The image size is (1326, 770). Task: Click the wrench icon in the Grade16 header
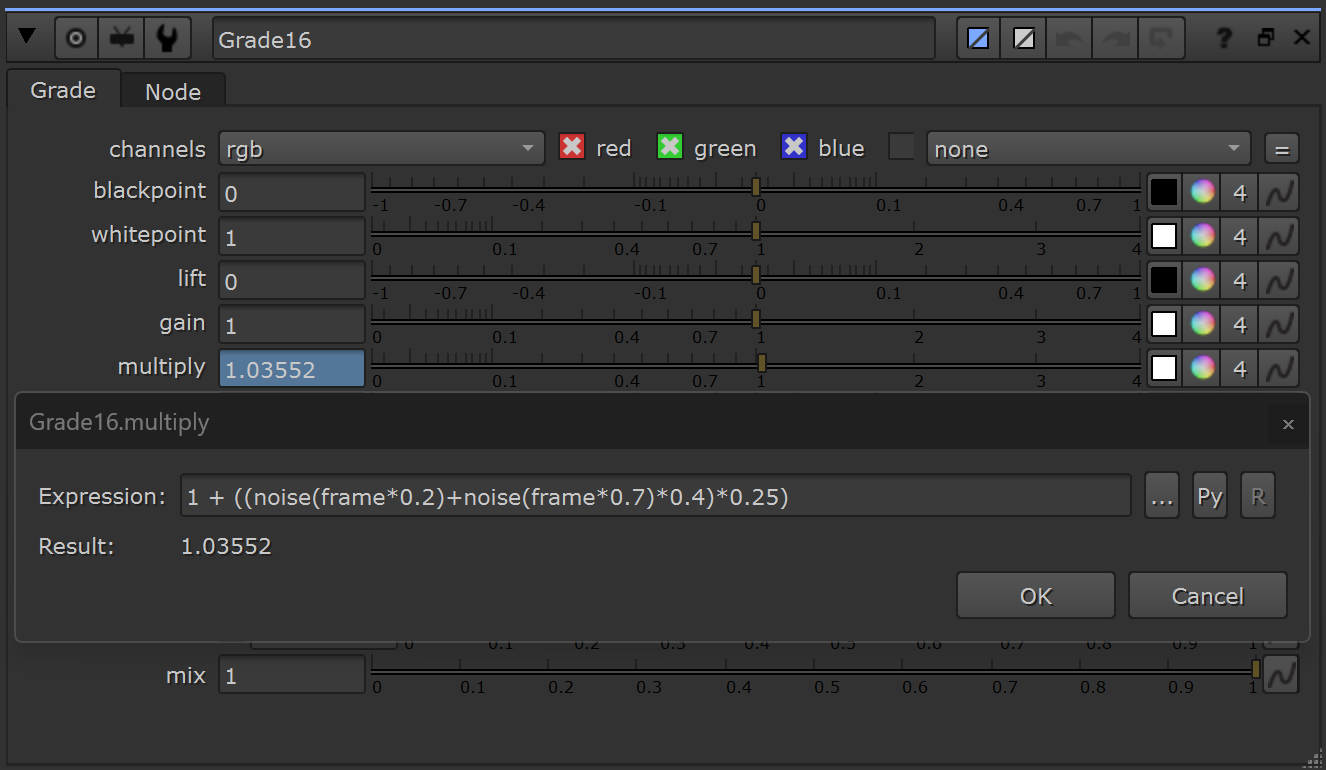pos(167,39)
